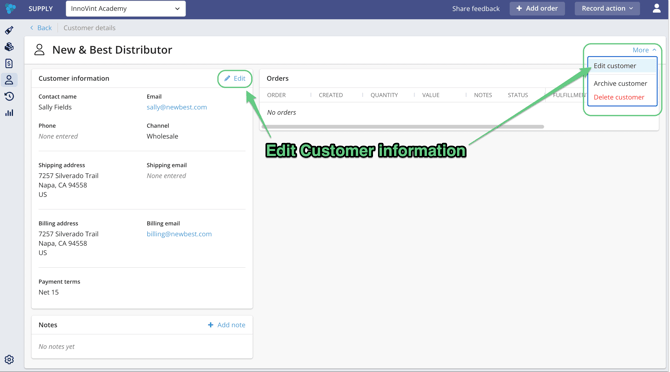Click the Add note plus link
The image size is (670, 372).
click(226, 325)
